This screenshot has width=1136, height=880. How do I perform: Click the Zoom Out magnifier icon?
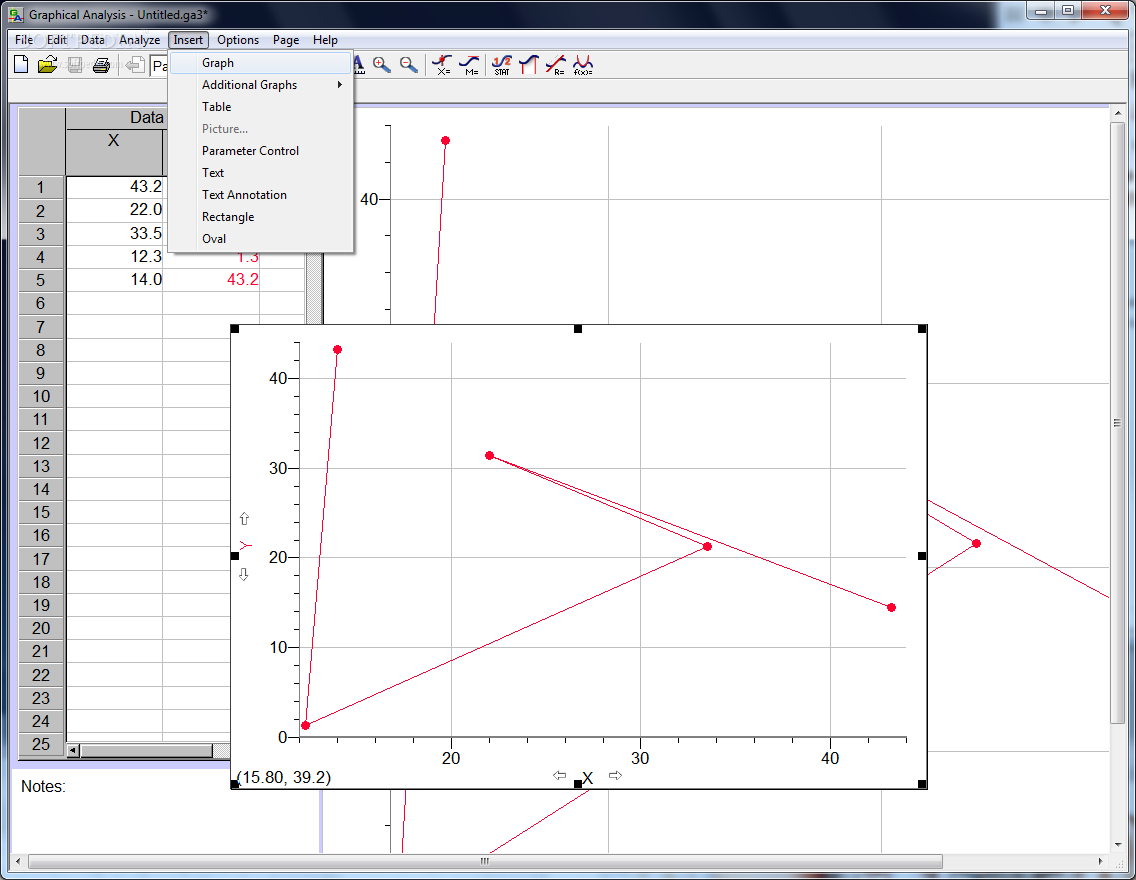point(409,65)
